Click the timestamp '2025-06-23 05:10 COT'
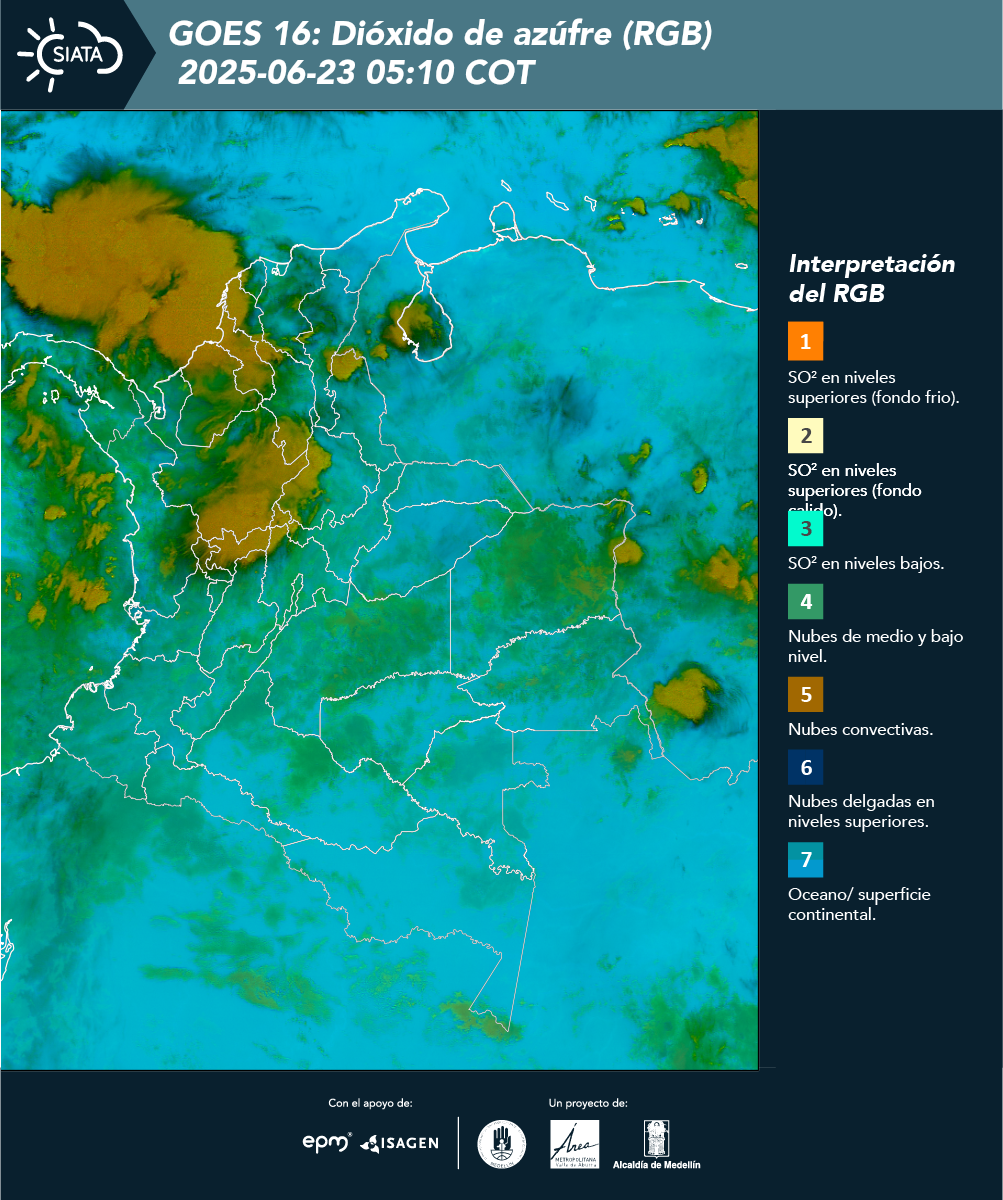 click(356, 73)
